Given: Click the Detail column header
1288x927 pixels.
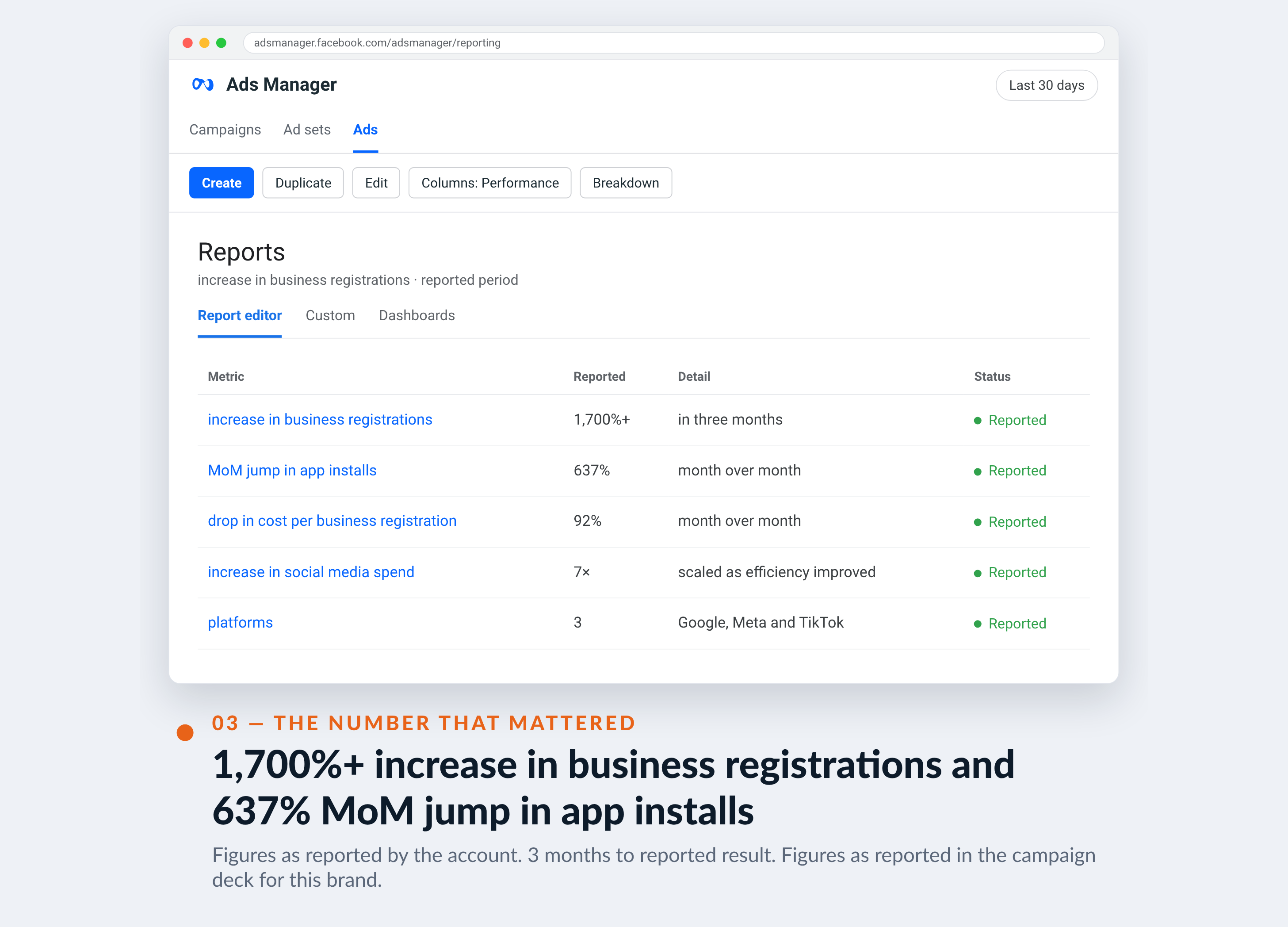Looking at the screenshot, I should coord(694,377).
